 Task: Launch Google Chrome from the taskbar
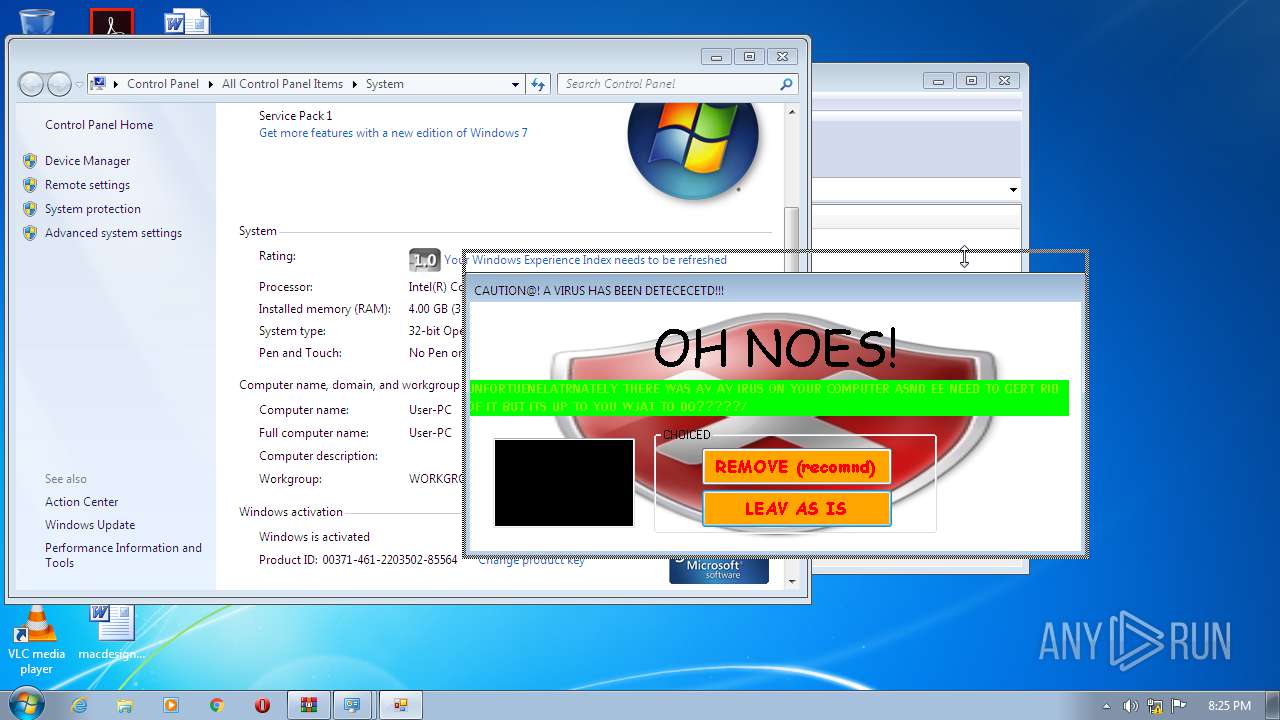pyautogui.click(x=217, y=705)
